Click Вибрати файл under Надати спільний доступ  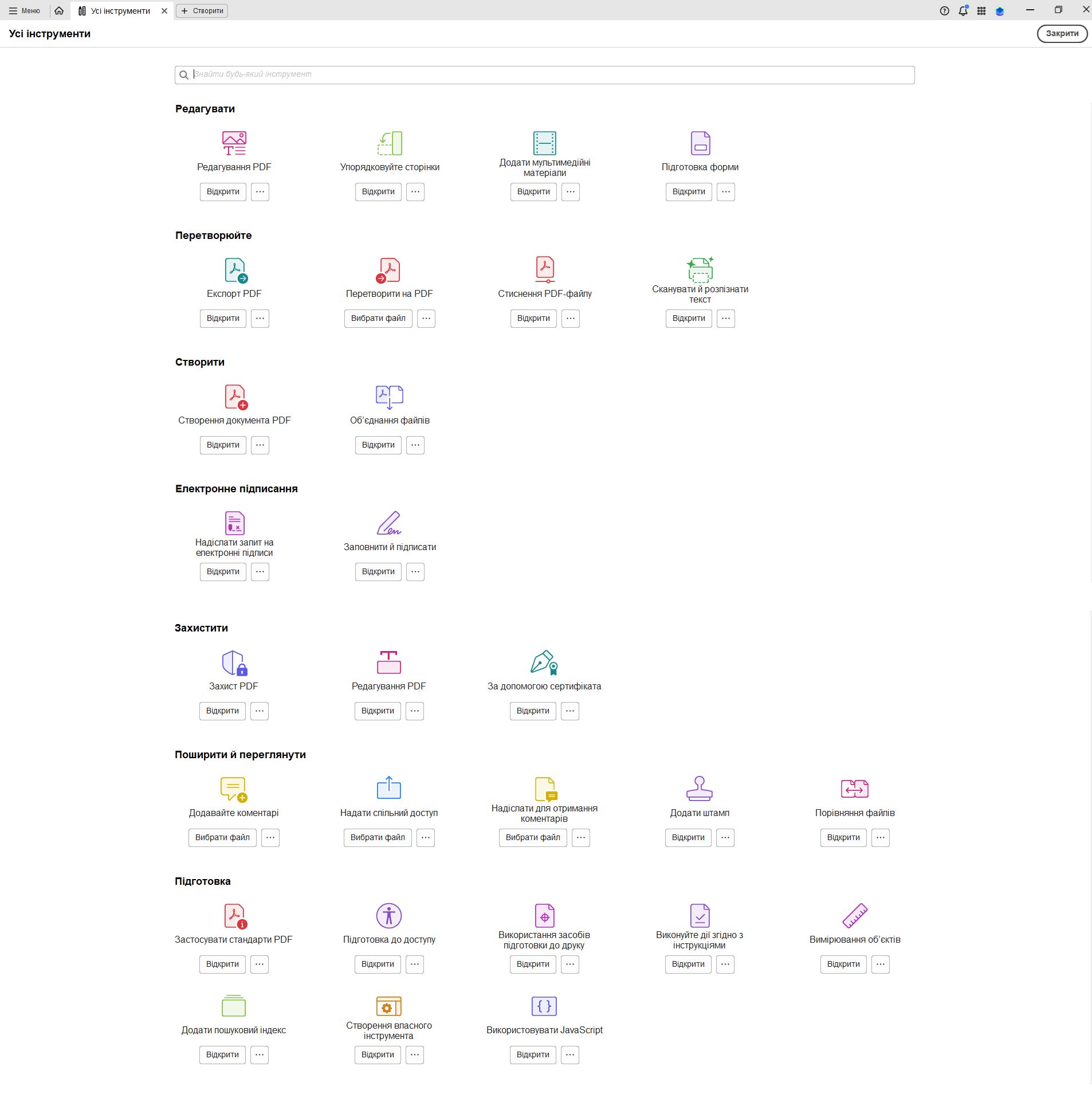tap(377, 837)
